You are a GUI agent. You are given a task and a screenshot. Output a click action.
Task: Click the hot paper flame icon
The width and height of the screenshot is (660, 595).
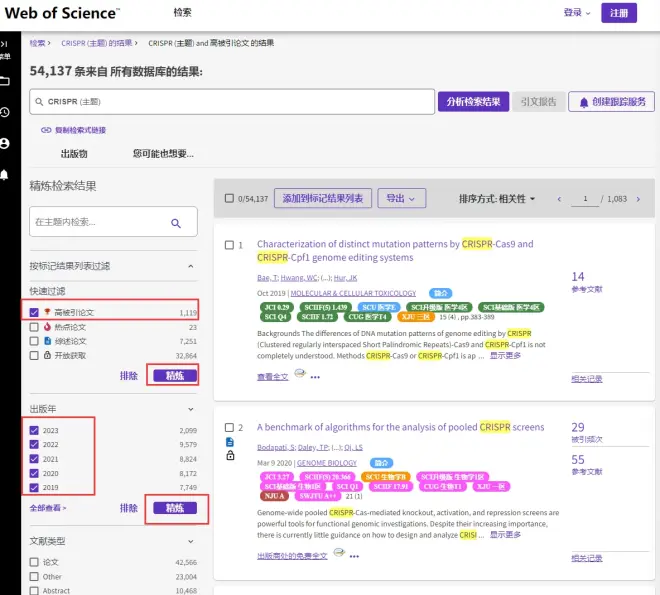pos(47,327)
